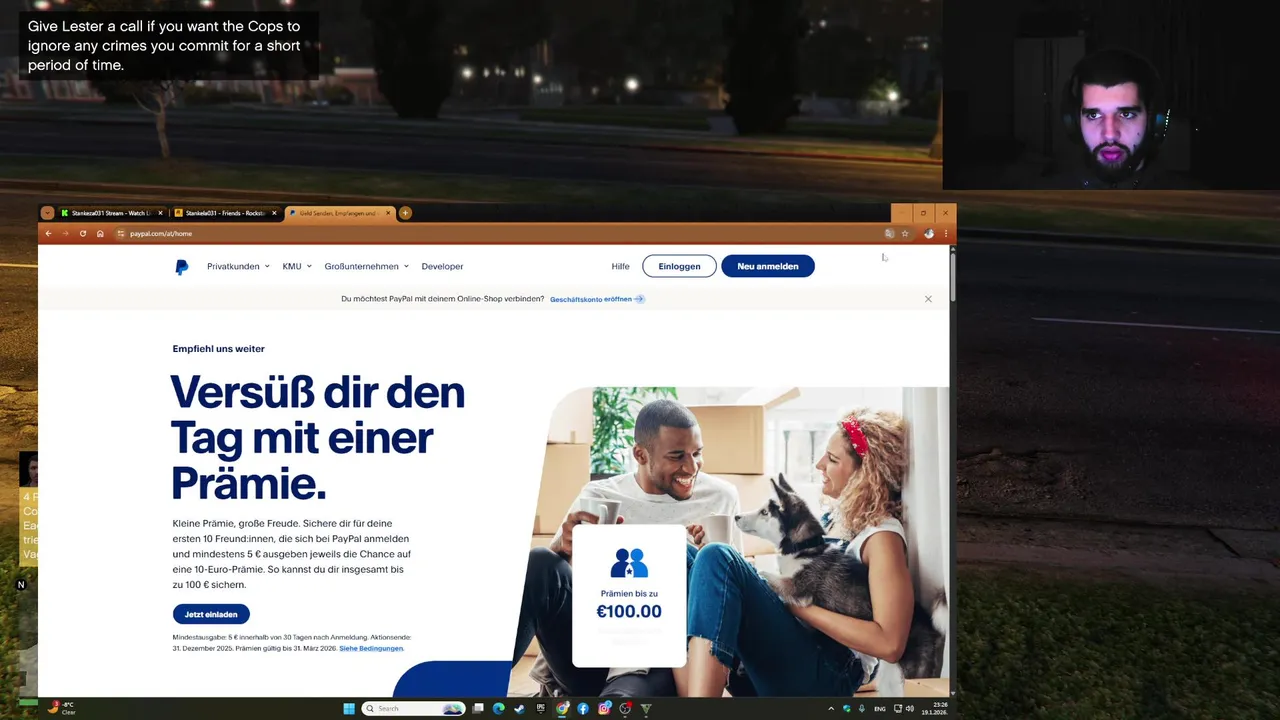Open Steam from the taskbar

[x=519, y=709]
